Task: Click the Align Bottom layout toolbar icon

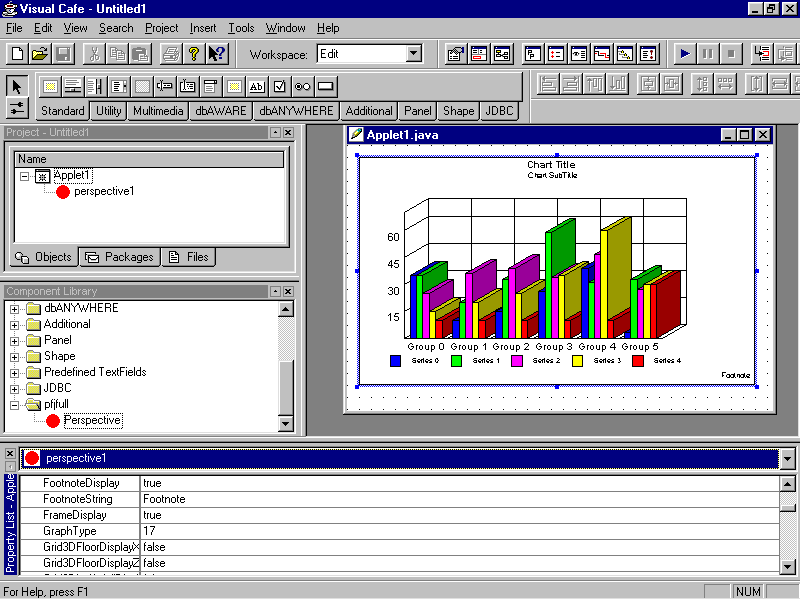Action: pyautogui.click(x=617, y=84)
